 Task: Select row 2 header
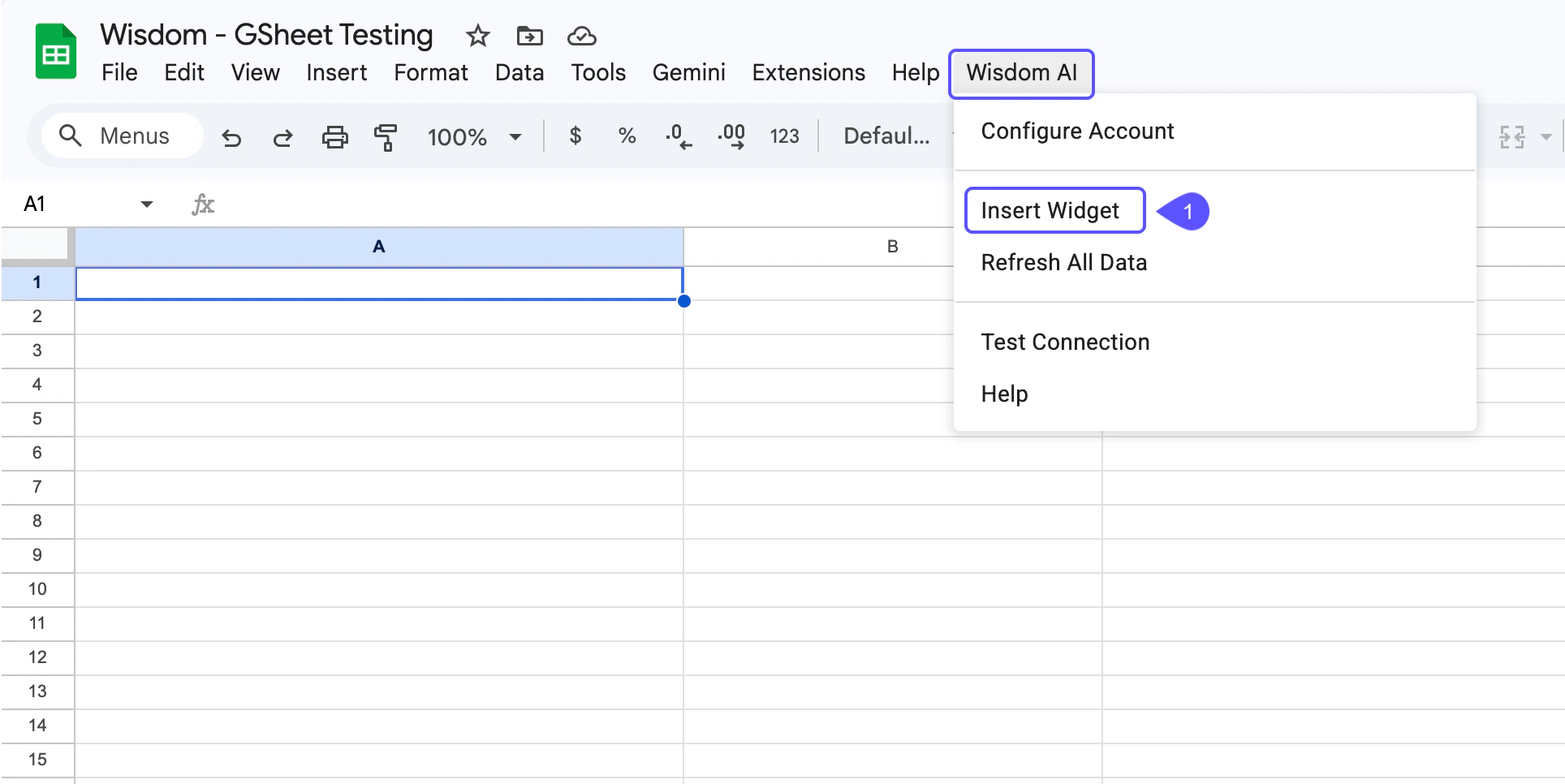37,317
